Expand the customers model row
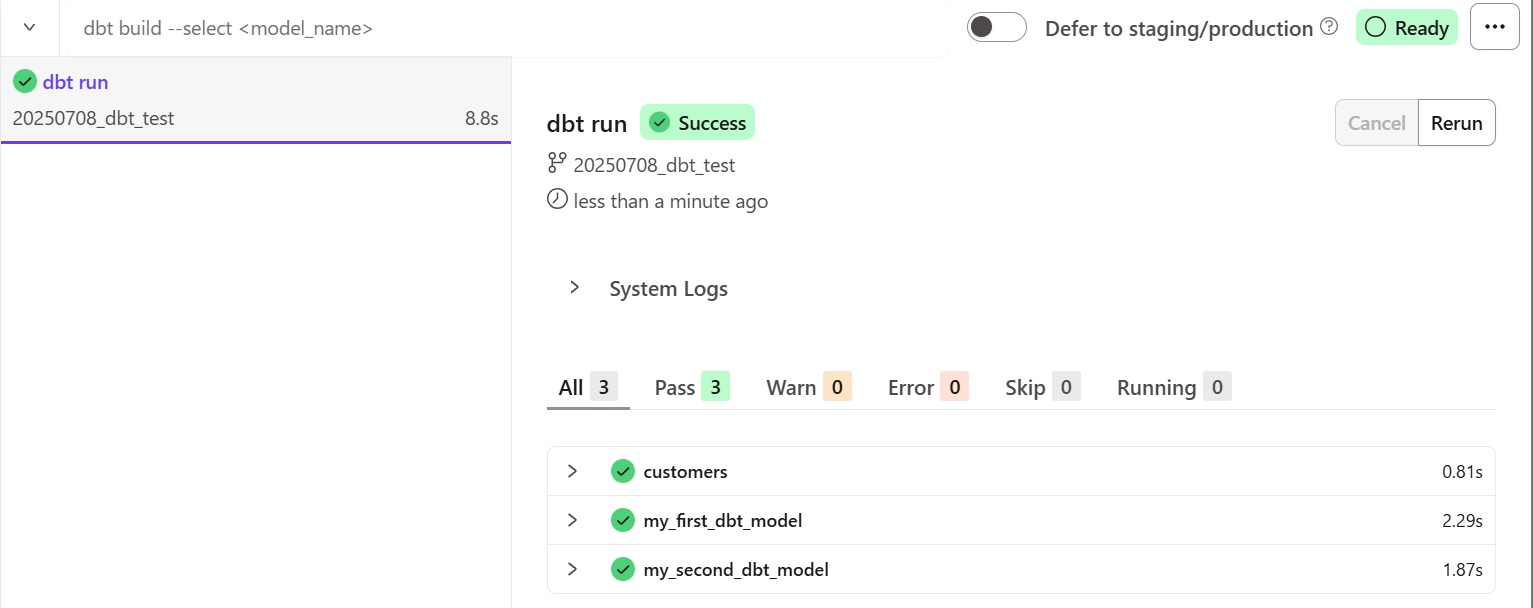This screenshot has width=1533, height=608. (x=572, y=471)
